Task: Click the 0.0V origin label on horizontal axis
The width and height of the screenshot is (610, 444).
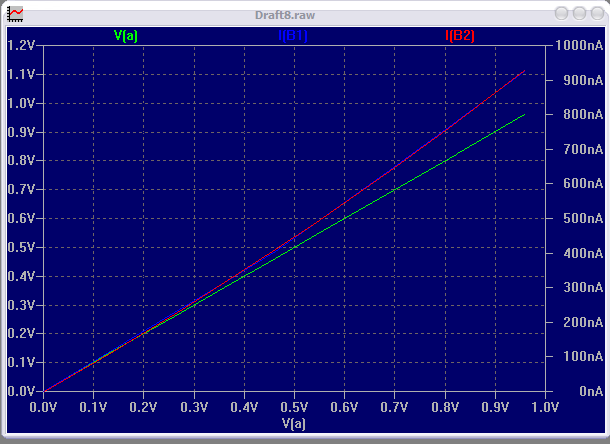Action: pos(44,408)
